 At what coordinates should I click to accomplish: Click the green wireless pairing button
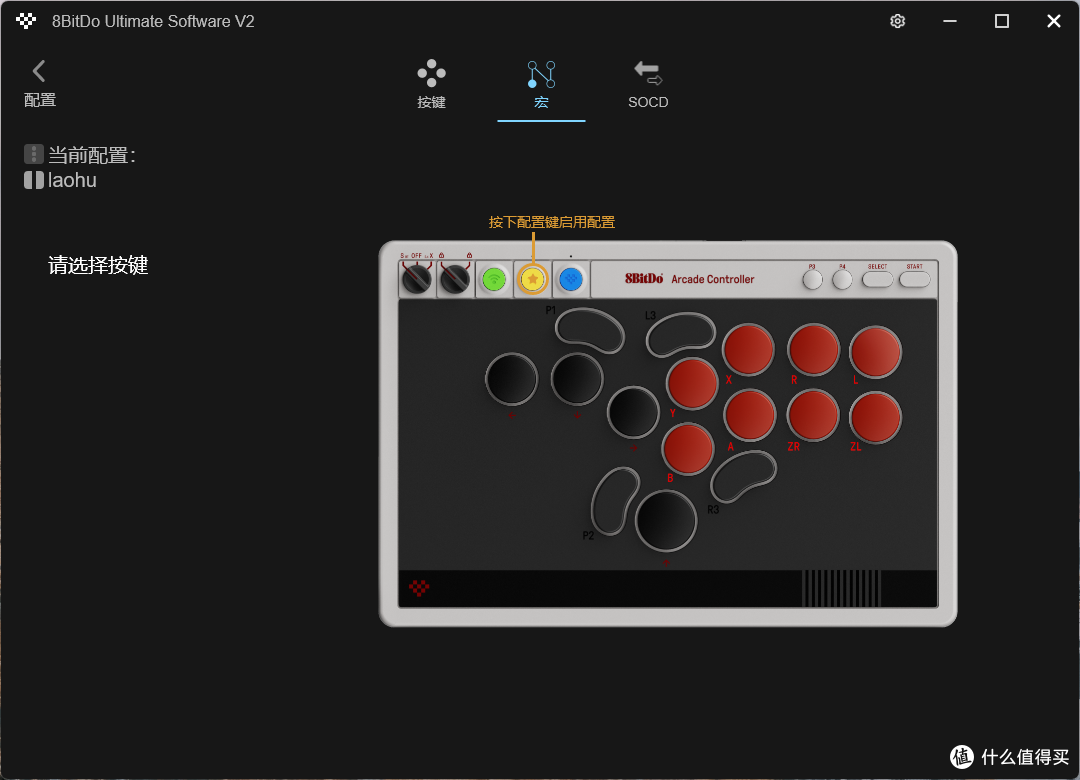click(x=494, y=280)
